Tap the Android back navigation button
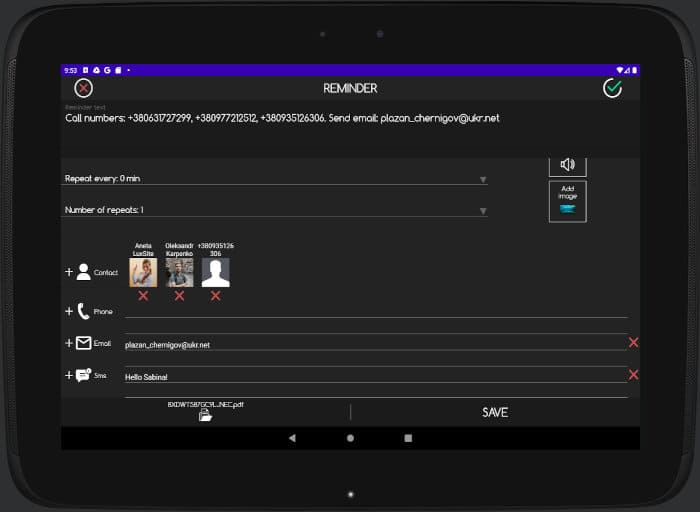This screenshot has height=512, width=700. coord(292,438)
